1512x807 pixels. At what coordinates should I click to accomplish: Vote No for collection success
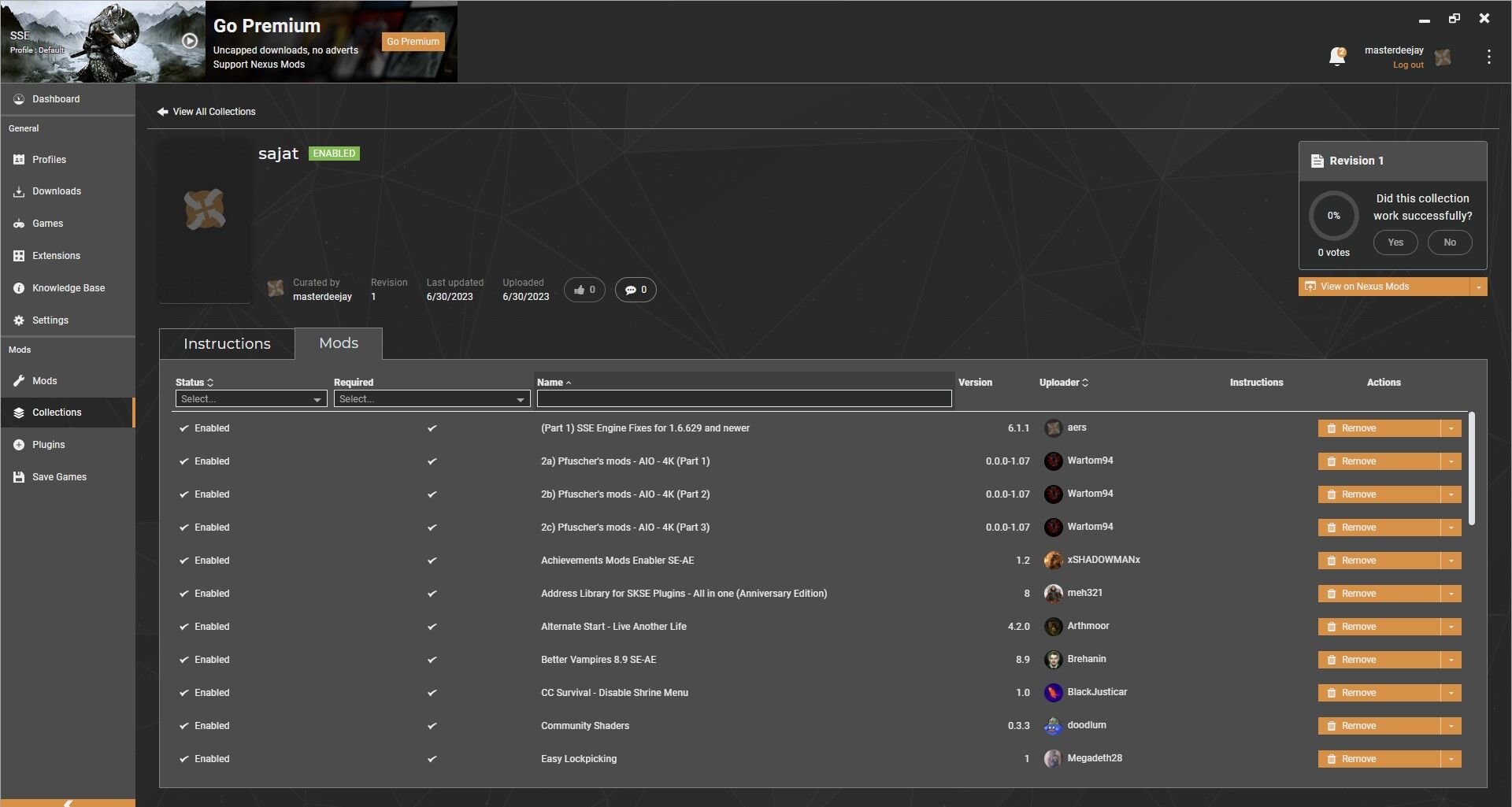1450,242
